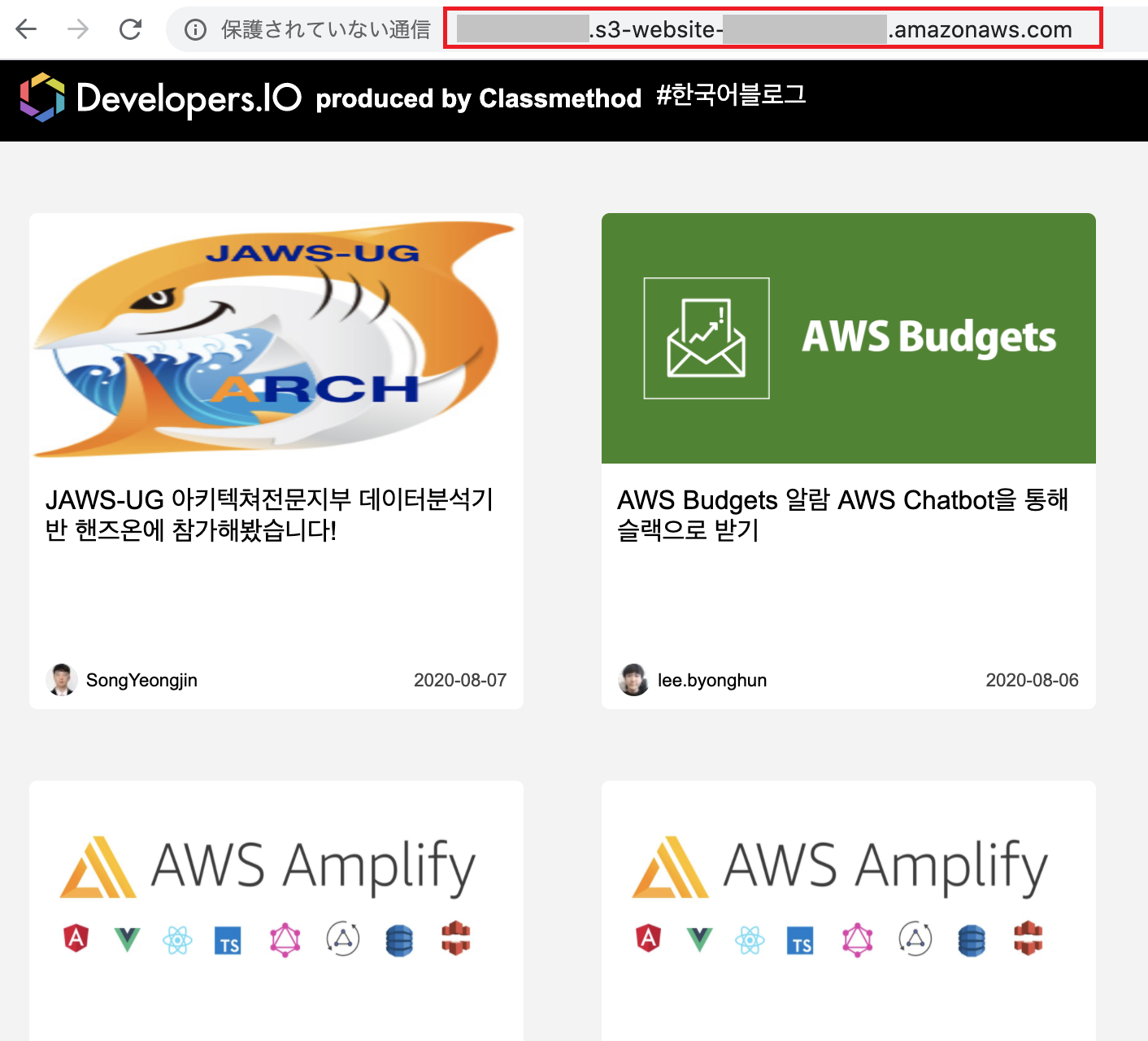Click the date 2020-08-07 on the JAWS-UG card
This screenshot has height=1041, width=1148.
coord(460,680)
